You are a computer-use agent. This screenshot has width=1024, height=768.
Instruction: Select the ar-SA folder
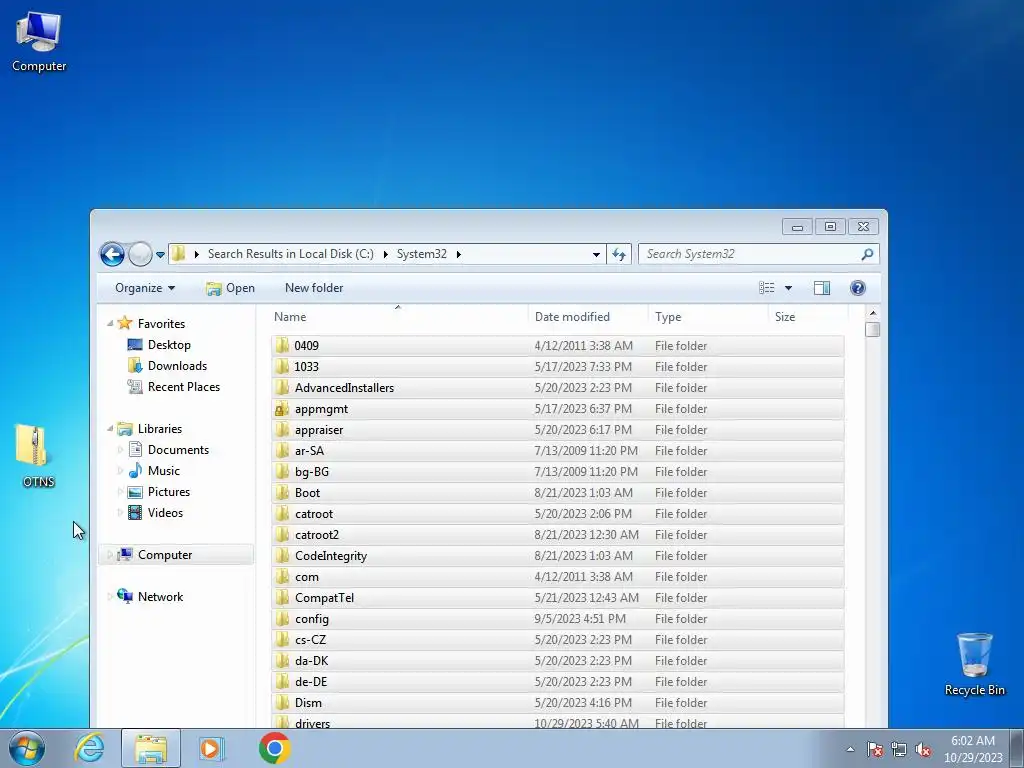557,451
